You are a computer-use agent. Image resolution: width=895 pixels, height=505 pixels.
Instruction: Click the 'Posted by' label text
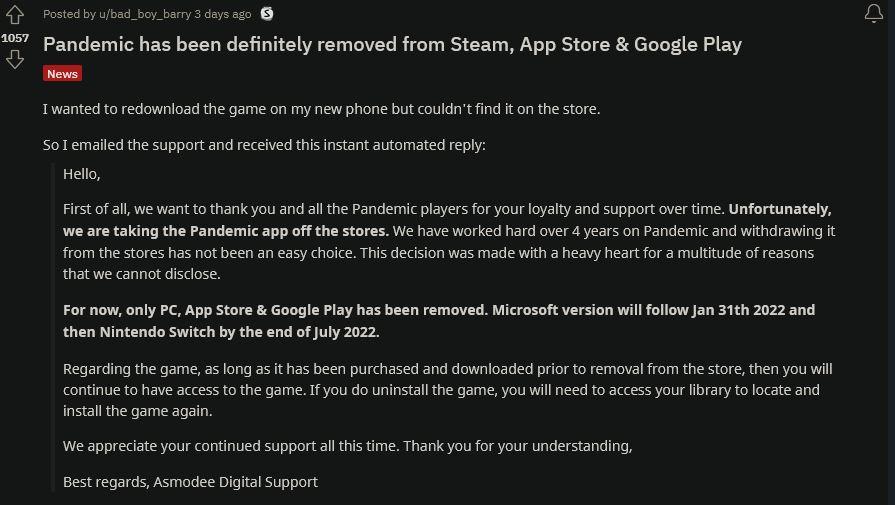[x=69, y=14]
